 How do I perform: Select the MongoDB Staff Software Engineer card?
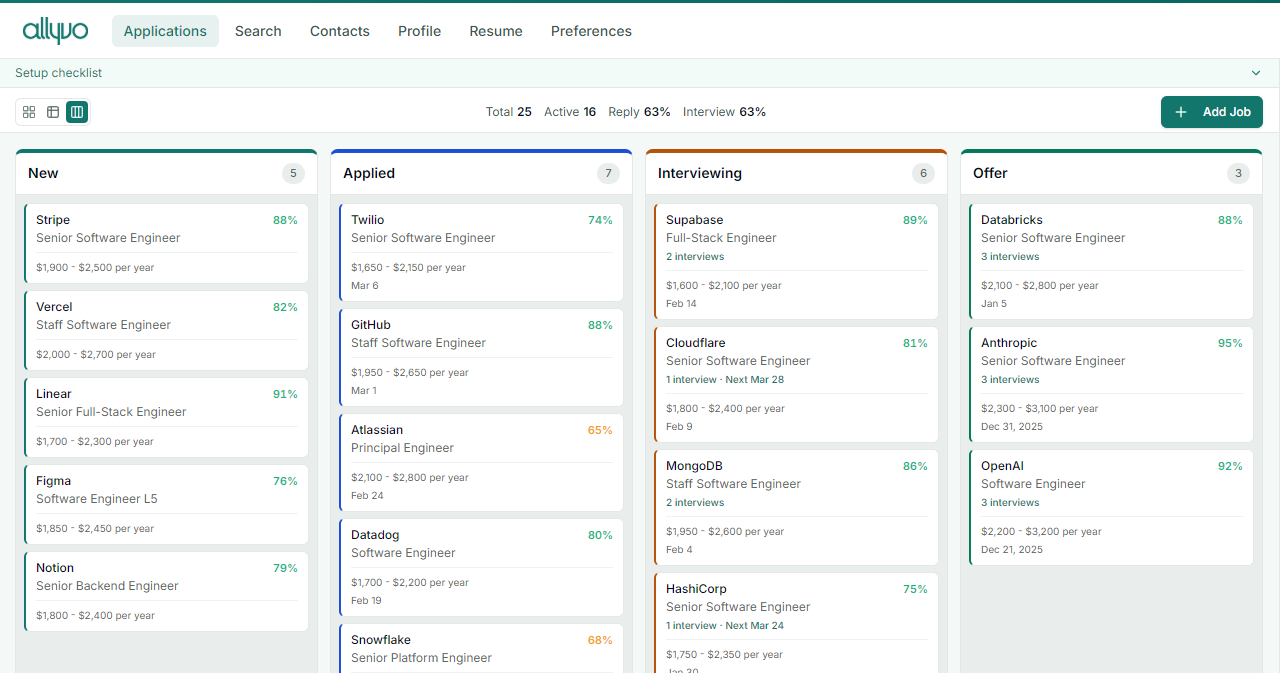796,507
